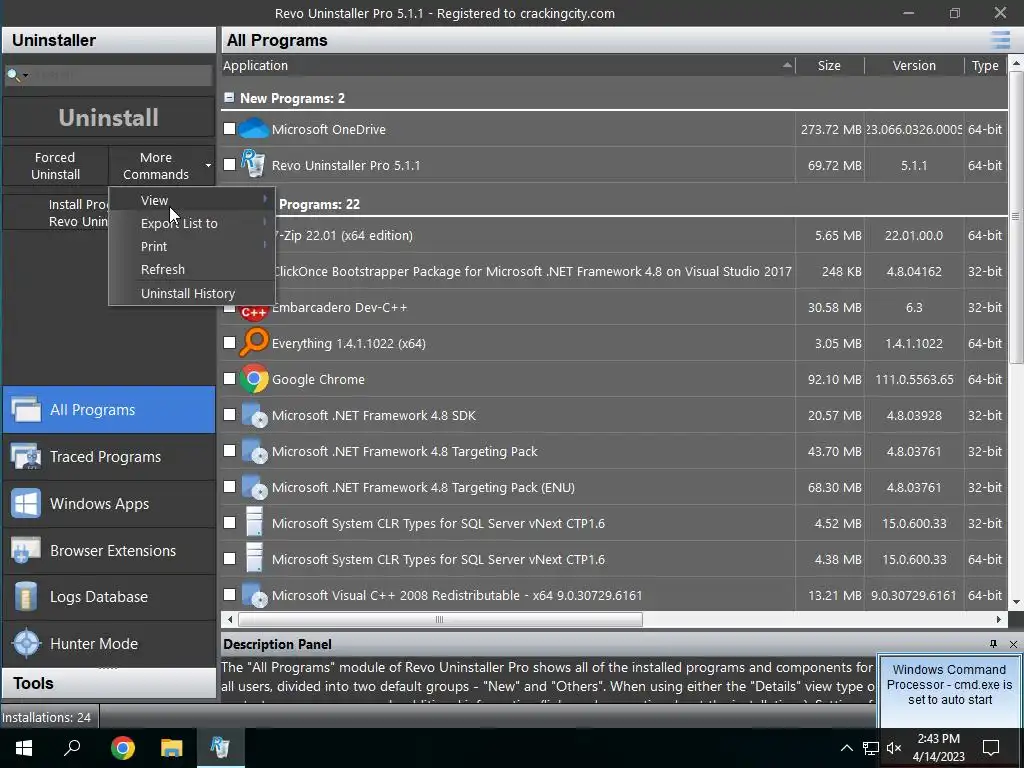Open the Logs Database module icon
The height and width of the screenshot is (768, 1024).
coord(26,597)
